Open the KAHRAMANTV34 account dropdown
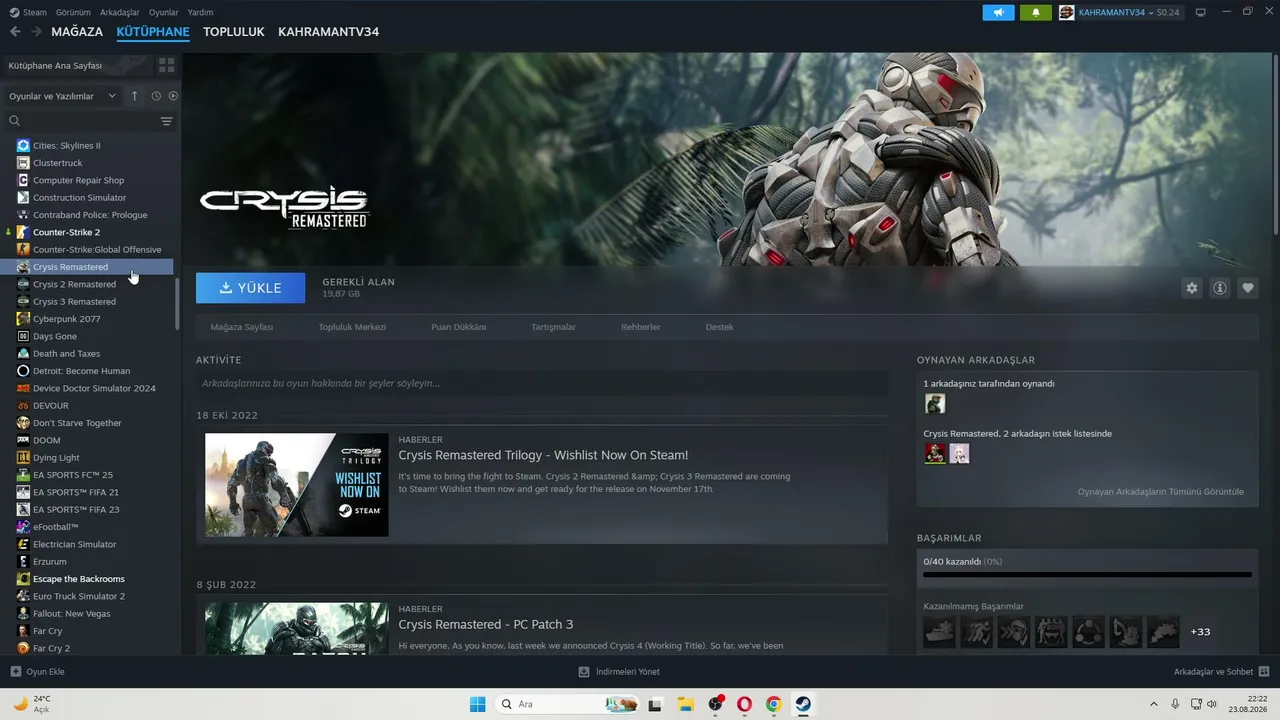1280x720 pixels. (x=1115, y=12)
